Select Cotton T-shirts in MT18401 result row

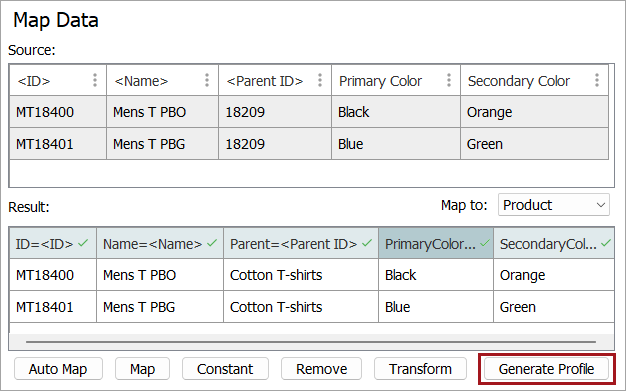[x=301, y=307]
